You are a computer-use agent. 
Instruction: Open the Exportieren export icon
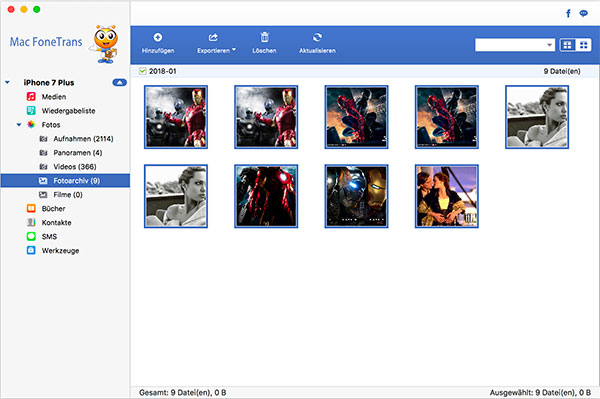point(213,37)
